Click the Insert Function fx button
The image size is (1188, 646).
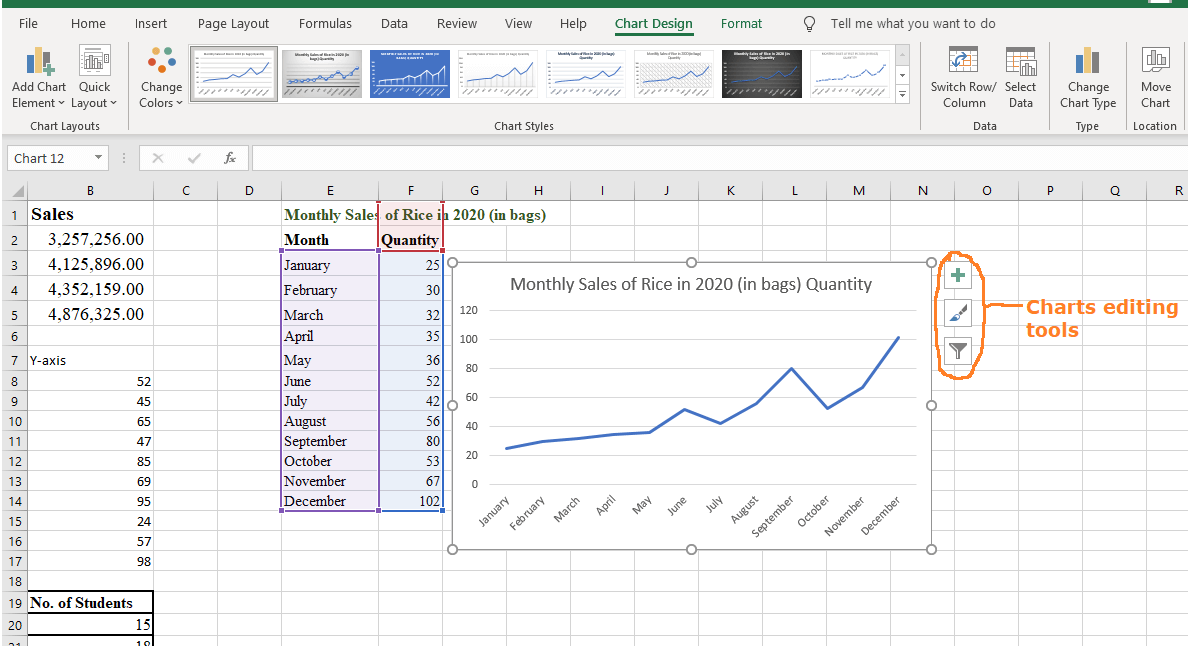coord(231,157)
